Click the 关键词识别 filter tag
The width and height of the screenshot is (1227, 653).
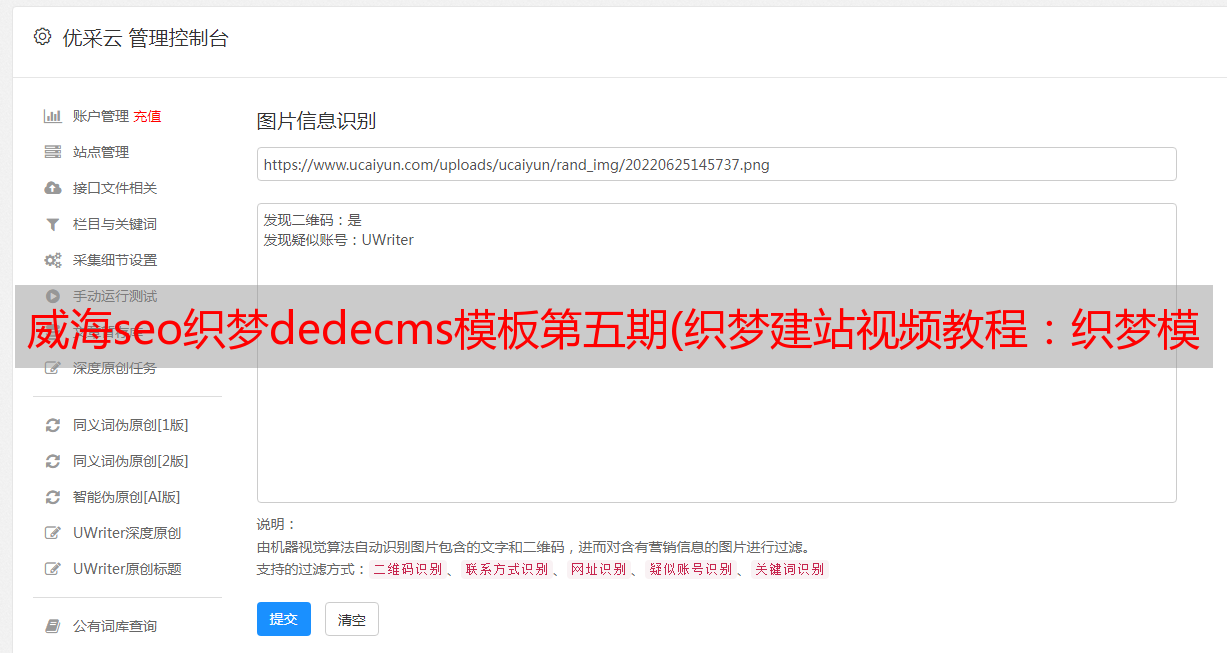click(x=790, y=569)
